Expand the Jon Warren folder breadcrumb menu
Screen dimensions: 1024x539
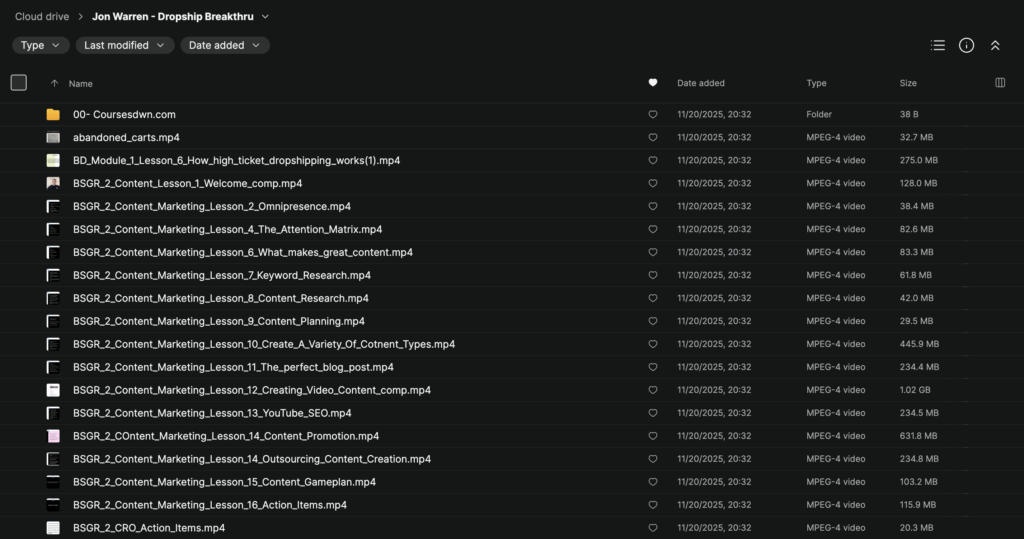click(264, 17)
